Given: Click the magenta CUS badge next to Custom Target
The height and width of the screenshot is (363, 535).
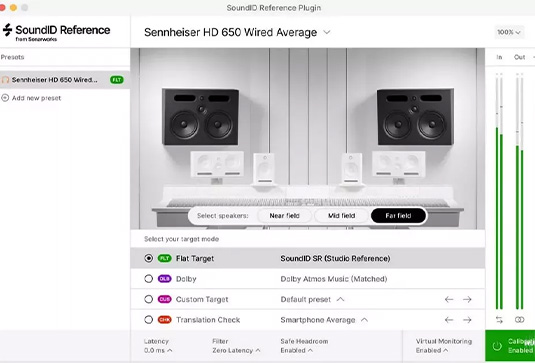Looking at the screenshot, I should [164, 299].
